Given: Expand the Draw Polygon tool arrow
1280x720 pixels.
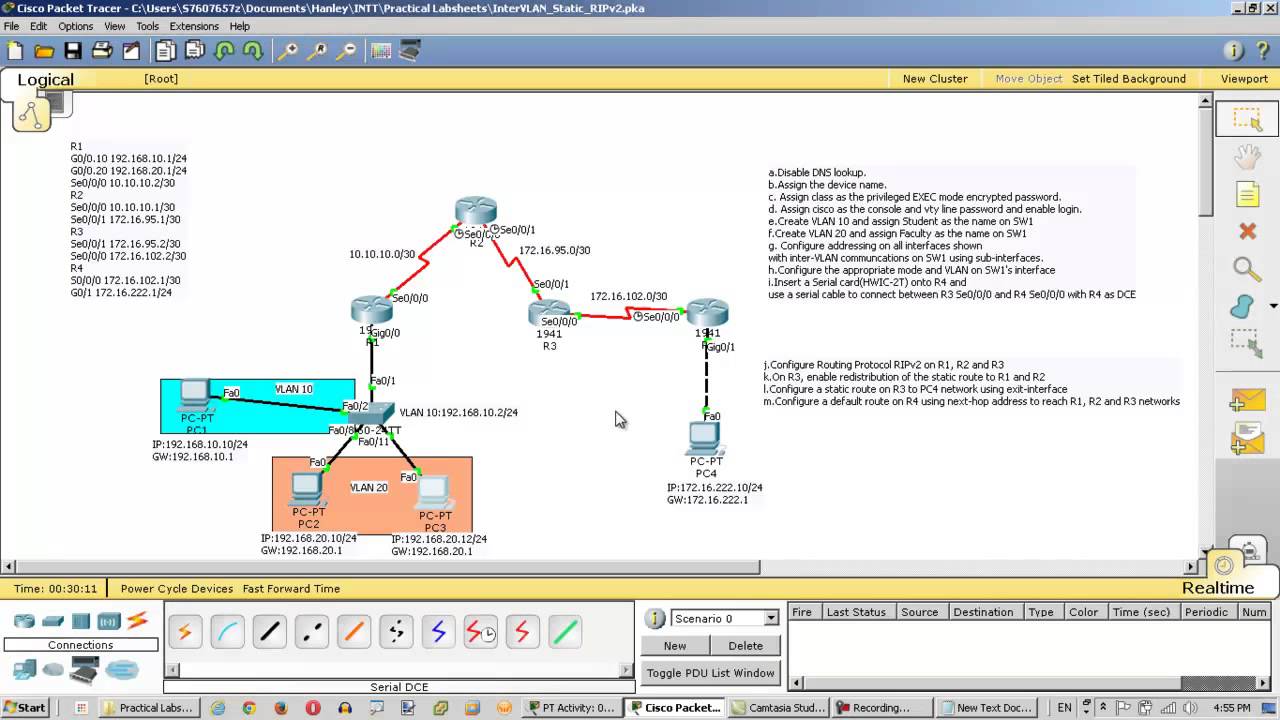Looking at the screenshot, I should [x=1273, y=306].
